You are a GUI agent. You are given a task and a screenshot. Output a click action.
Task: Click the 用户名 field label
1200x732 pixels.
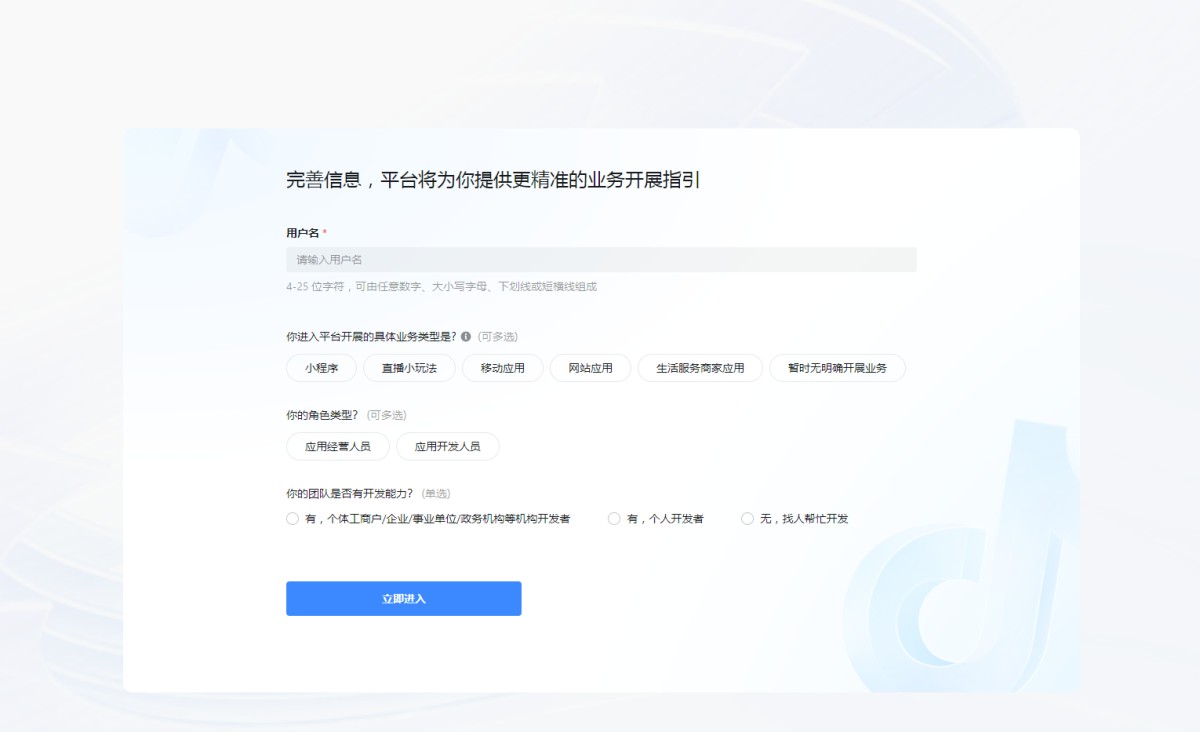click(x=302, y=233)
